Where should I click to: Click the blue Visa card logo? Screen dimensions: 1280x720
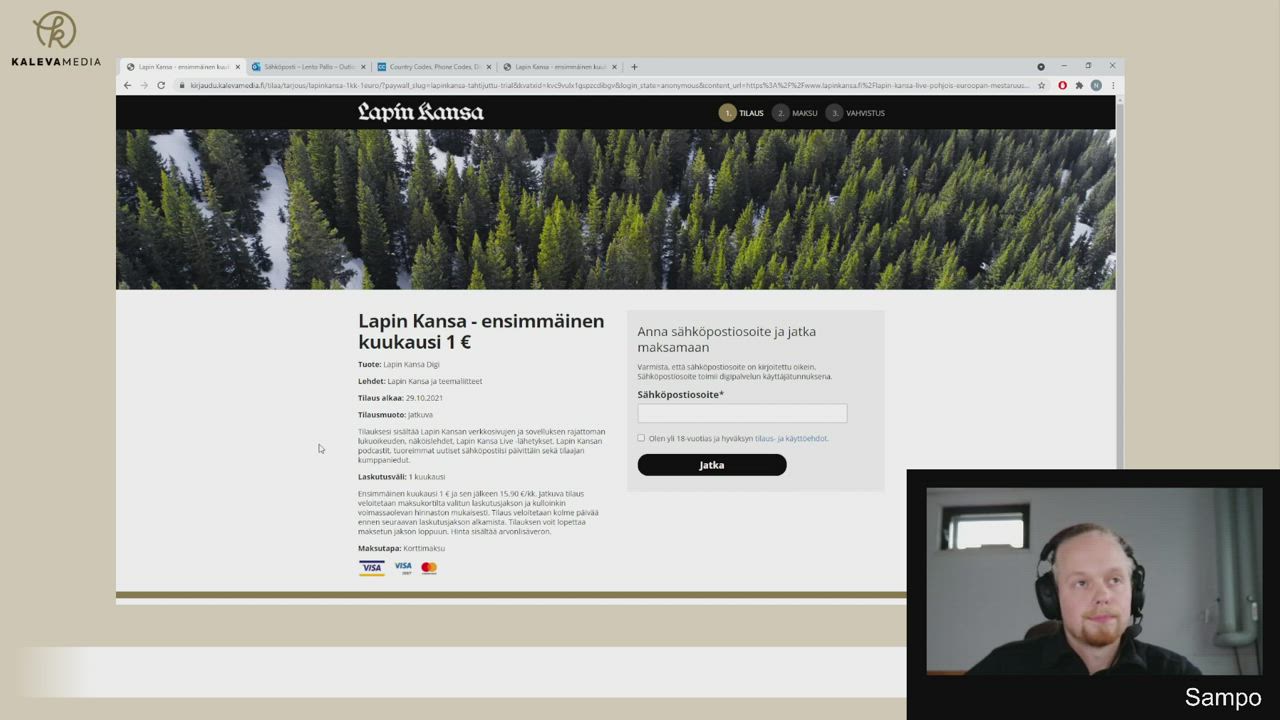coord(372,568)
